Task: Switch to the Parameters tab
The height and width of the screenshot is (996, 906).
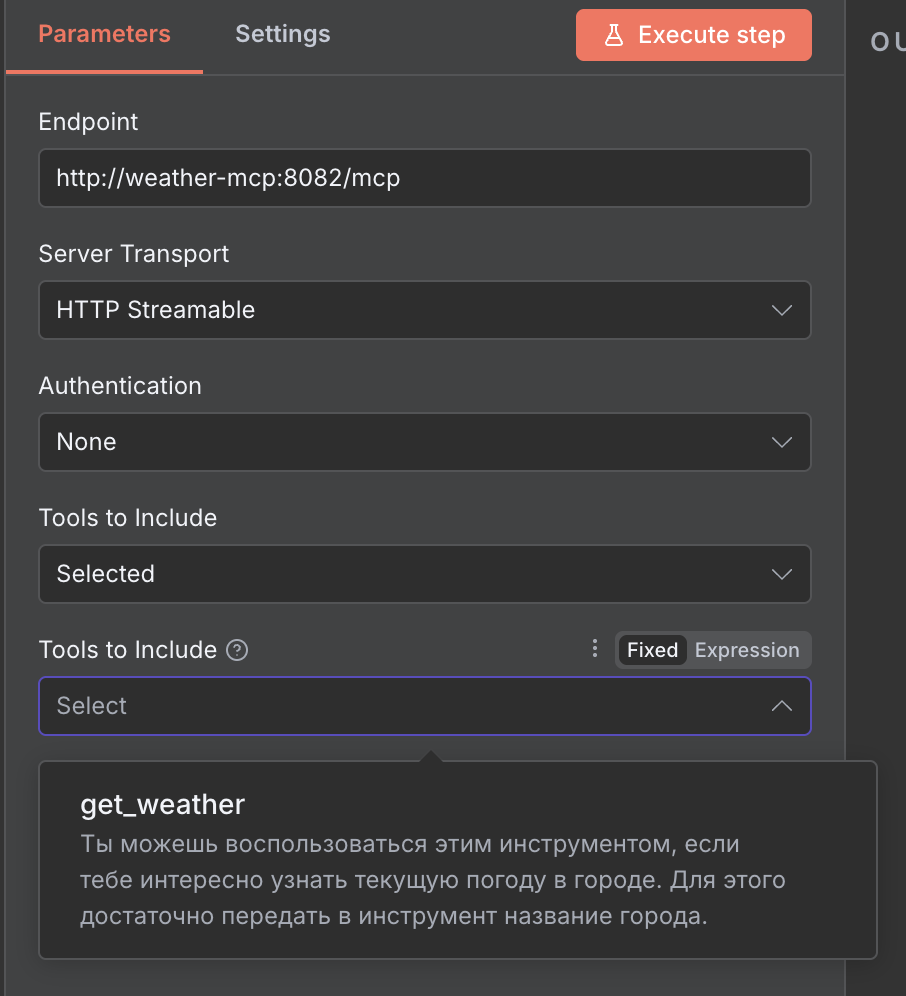Action: (104, 34)
